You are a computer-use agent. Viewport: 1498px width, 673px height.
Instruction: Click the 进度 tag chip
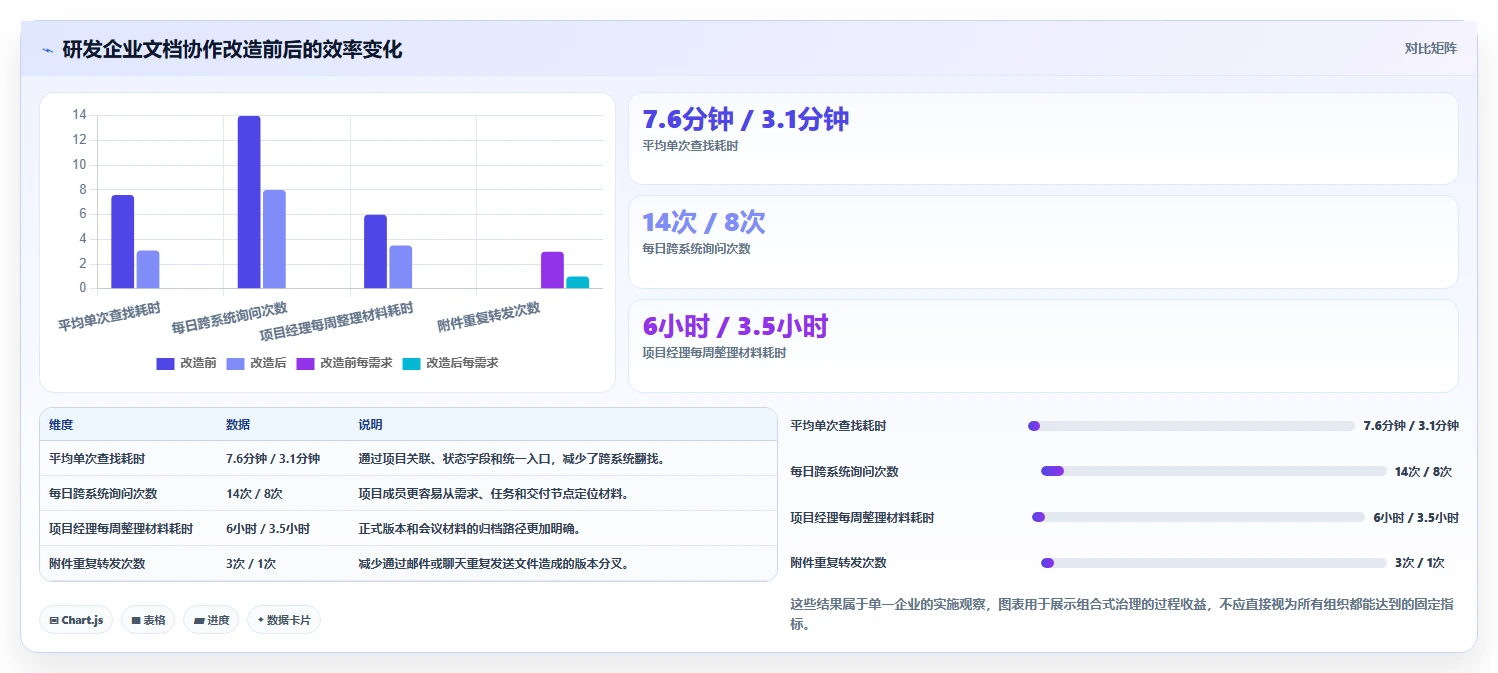211,620
